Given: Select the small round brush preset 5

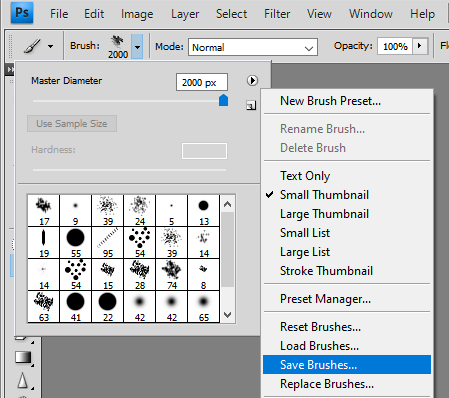Looking at the screenshot, I should 172,211.
